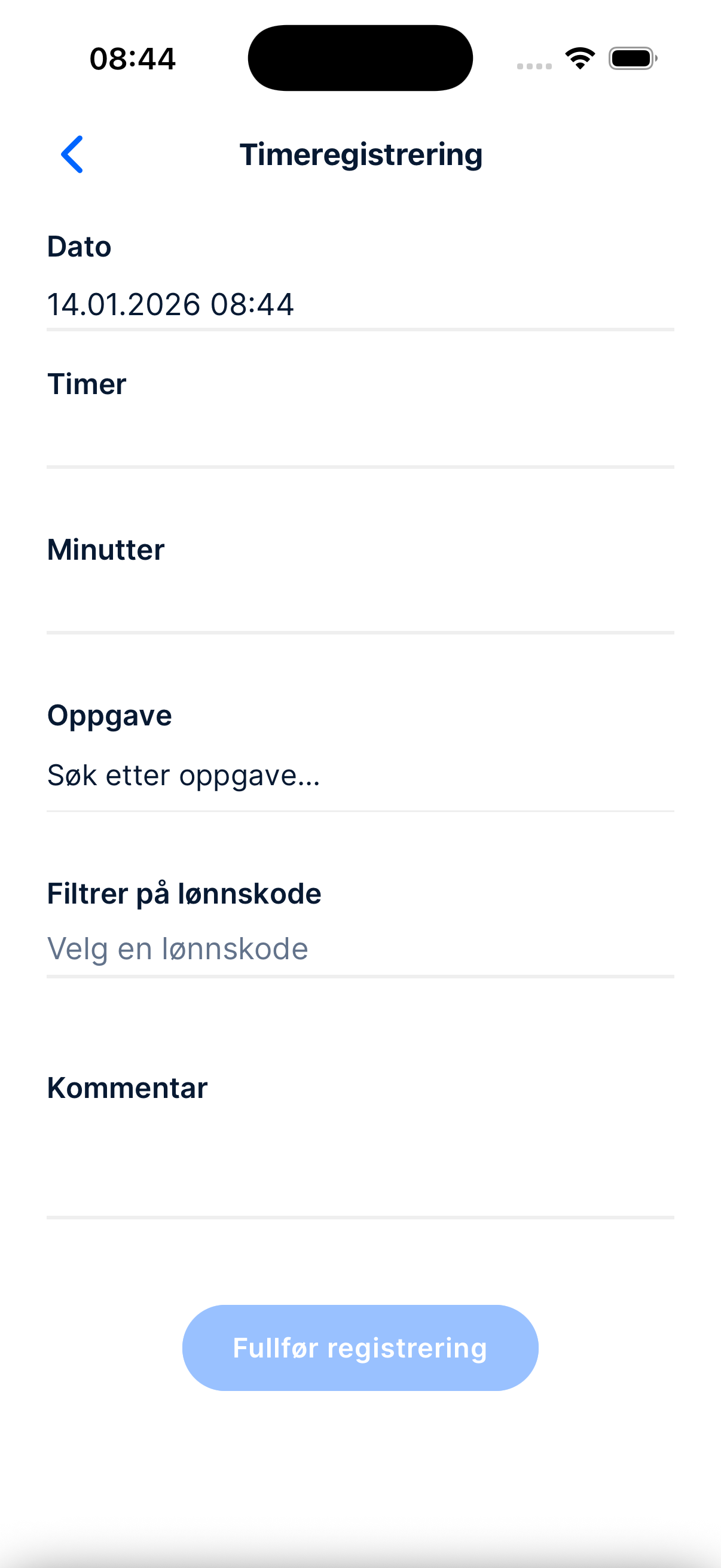
Task: Click the Kommentar label
Action: pos(128,1088)
